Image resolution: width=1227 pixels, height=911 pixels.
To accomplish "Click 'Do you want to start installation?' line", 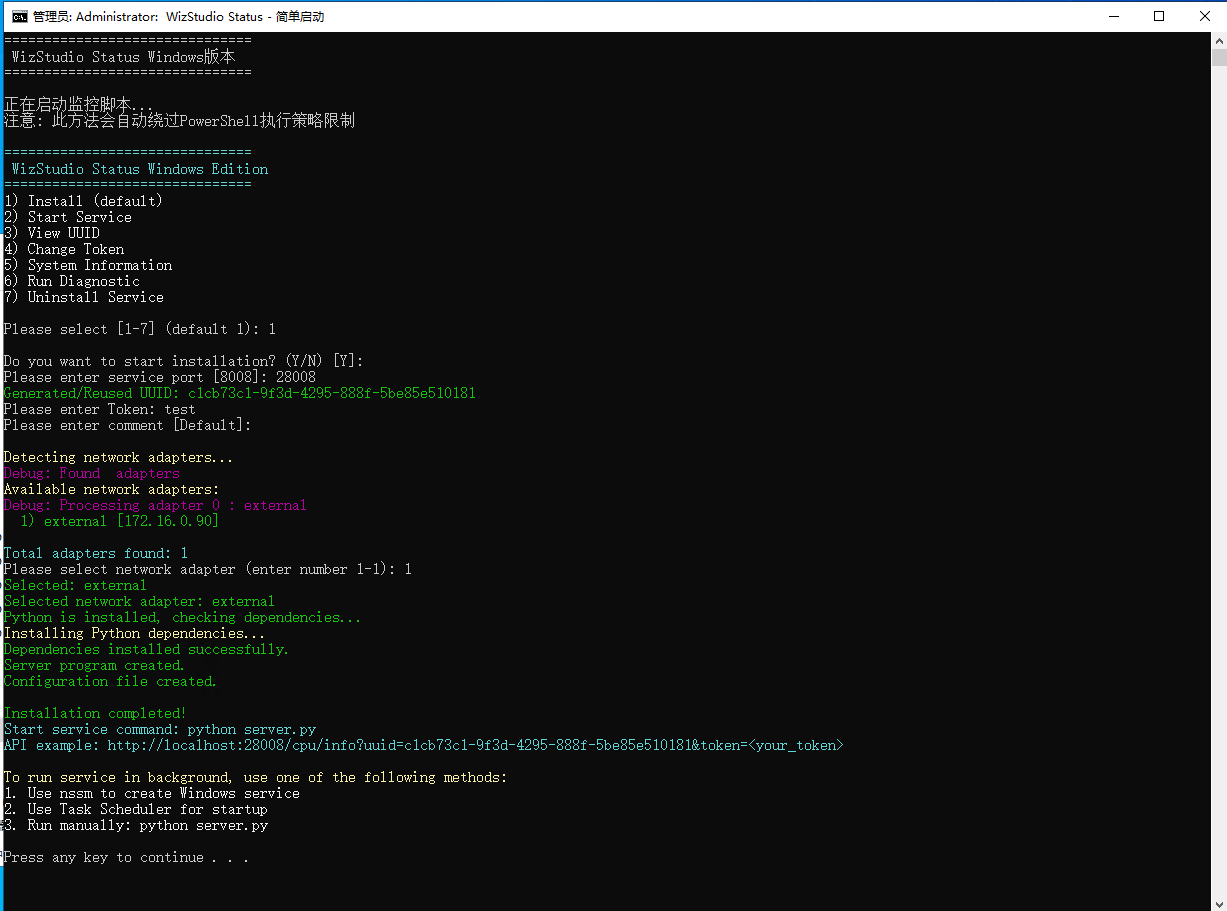I will pos(184,361).
